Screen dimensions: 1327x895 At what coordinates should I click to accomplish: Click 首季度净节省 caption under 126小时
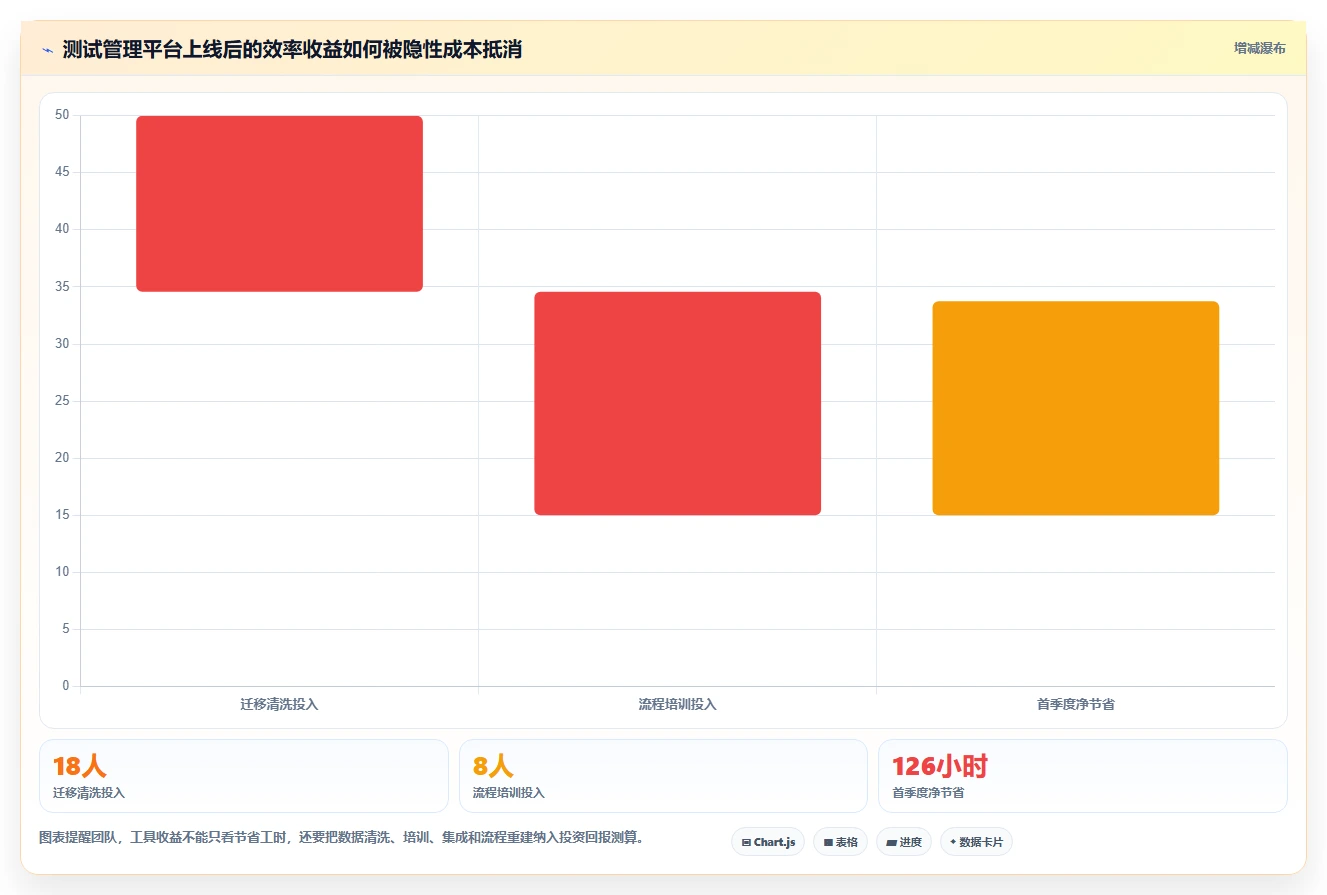tap(928, 793)
